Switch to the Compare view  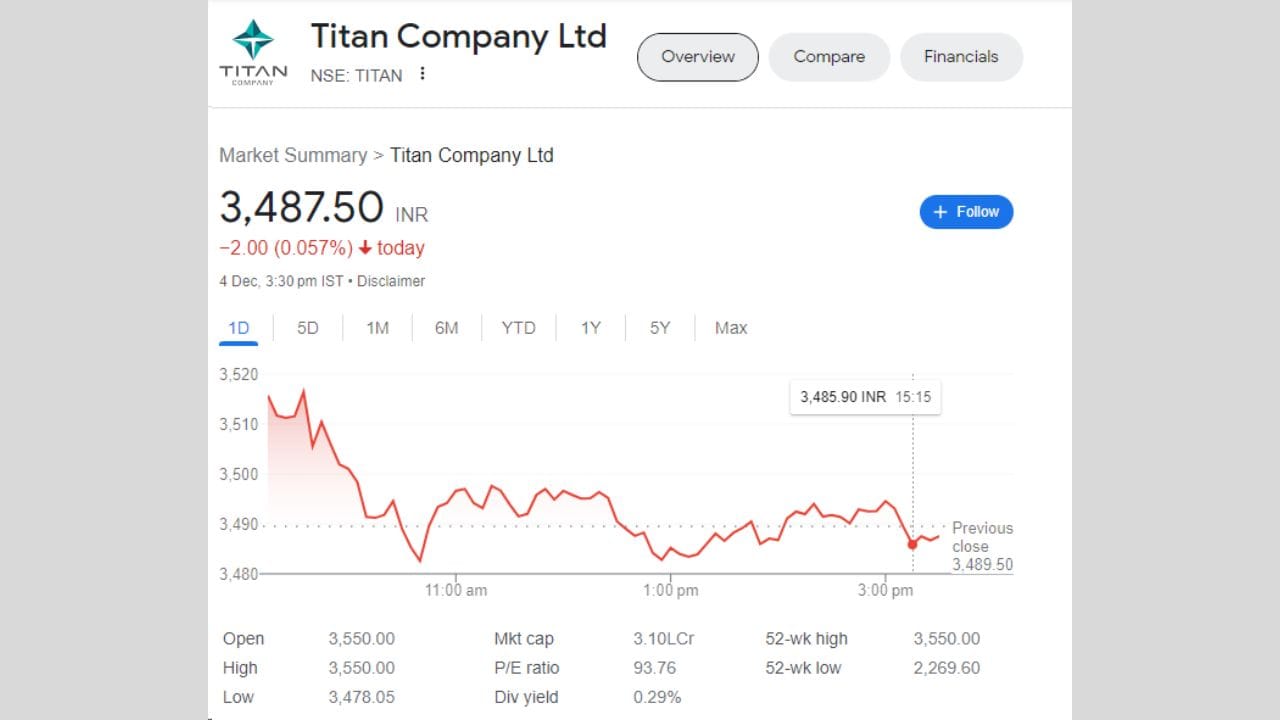pyautogui.click(x=828, y=57)
